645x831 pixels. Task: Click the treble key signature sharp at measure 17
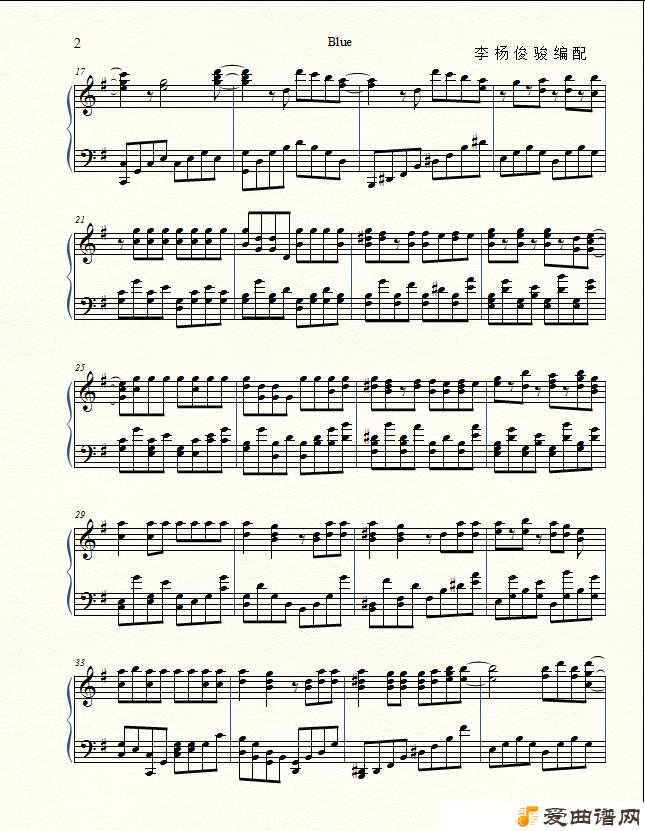click(101, 83)
